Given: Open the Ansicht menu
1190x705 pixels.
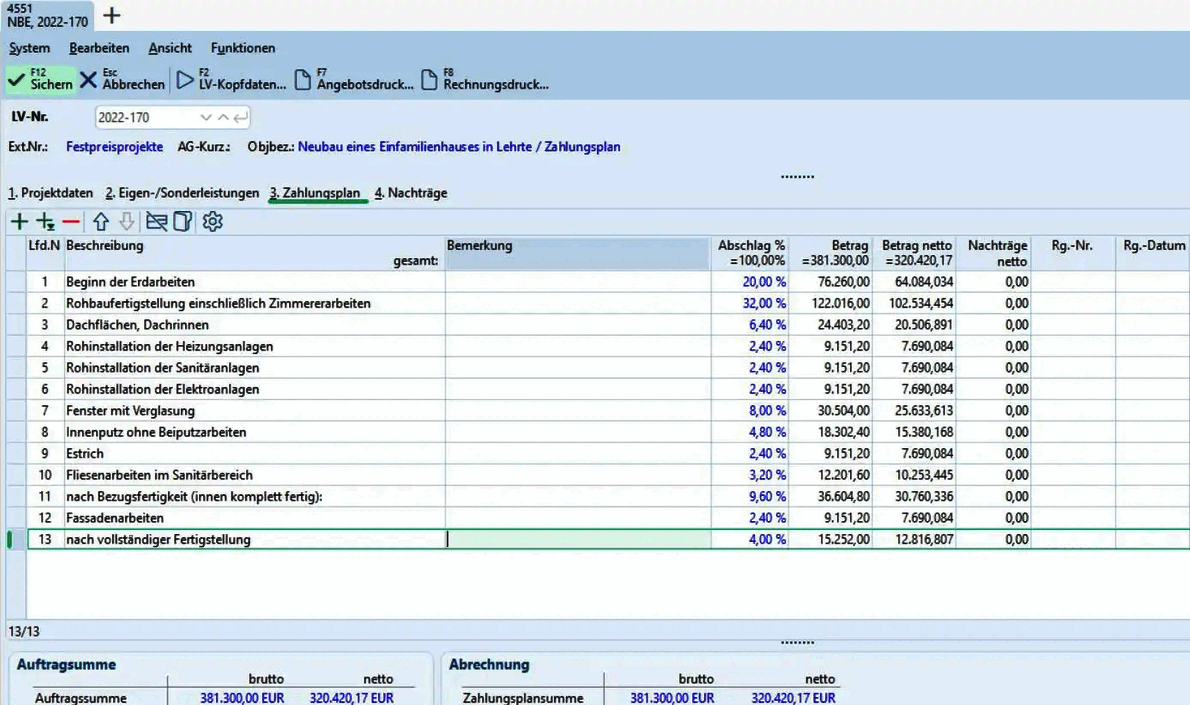Looking at the screenshot, I should 170,48.
